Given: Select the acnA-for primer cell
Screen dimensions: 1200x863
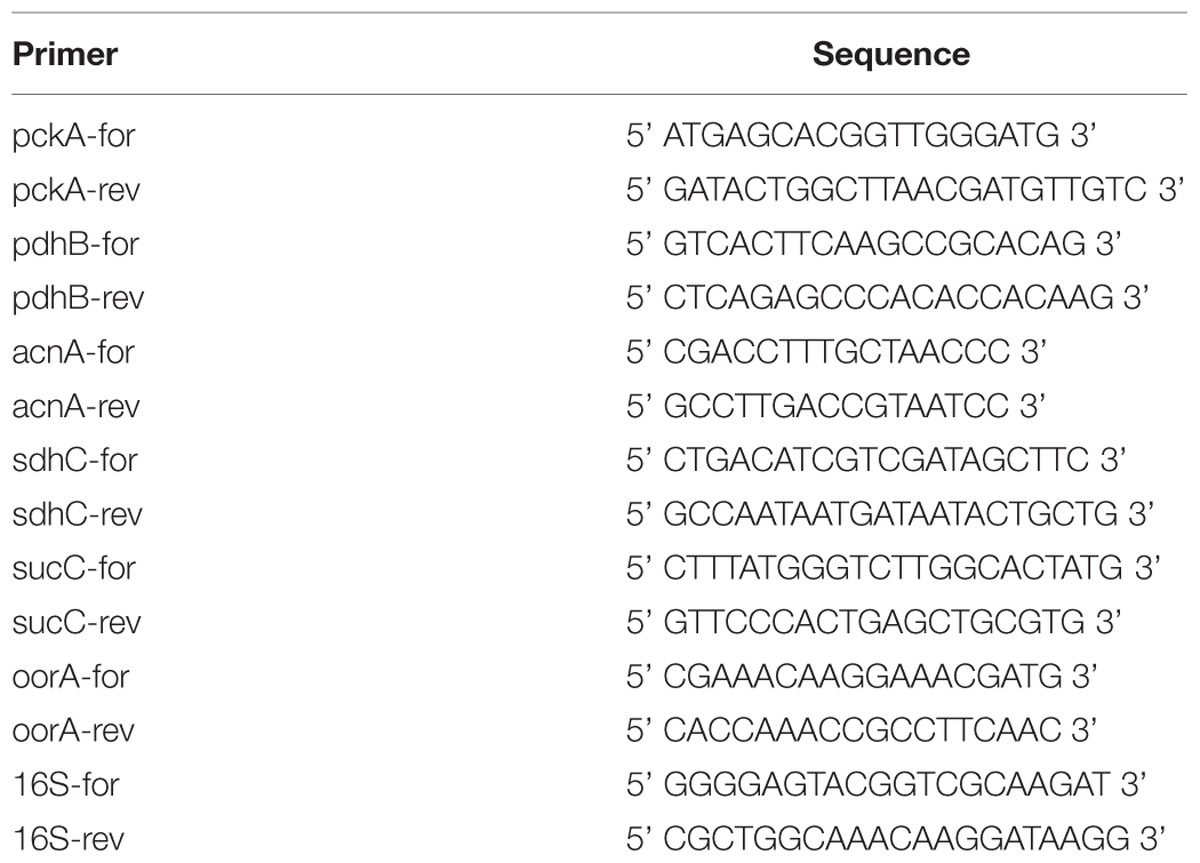Looking at the screenshot, I should (x=73, y=351).
